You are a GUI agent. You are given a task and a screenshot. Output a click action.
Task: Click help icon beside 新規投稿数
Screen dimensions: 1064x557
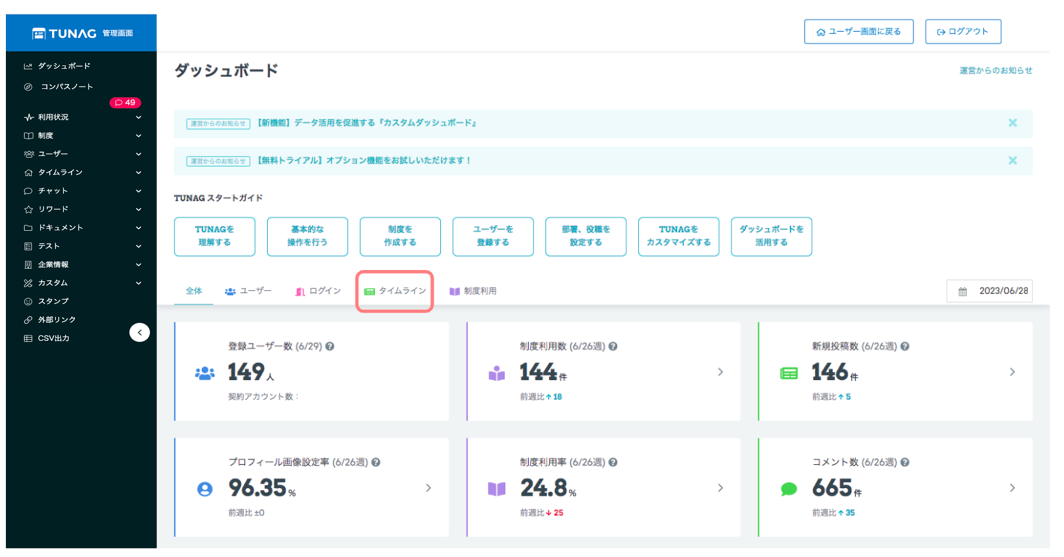905,346
